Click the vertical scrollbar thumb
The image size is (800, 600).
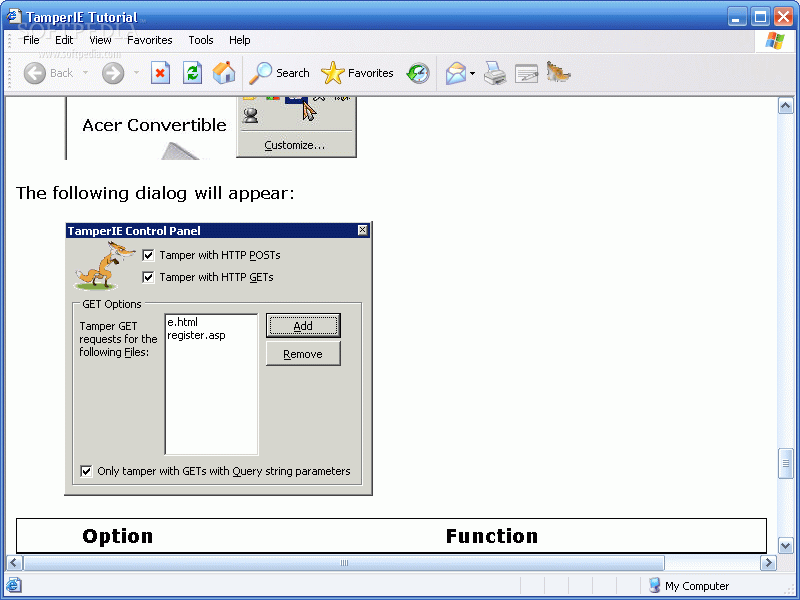[x=786, y=463]
